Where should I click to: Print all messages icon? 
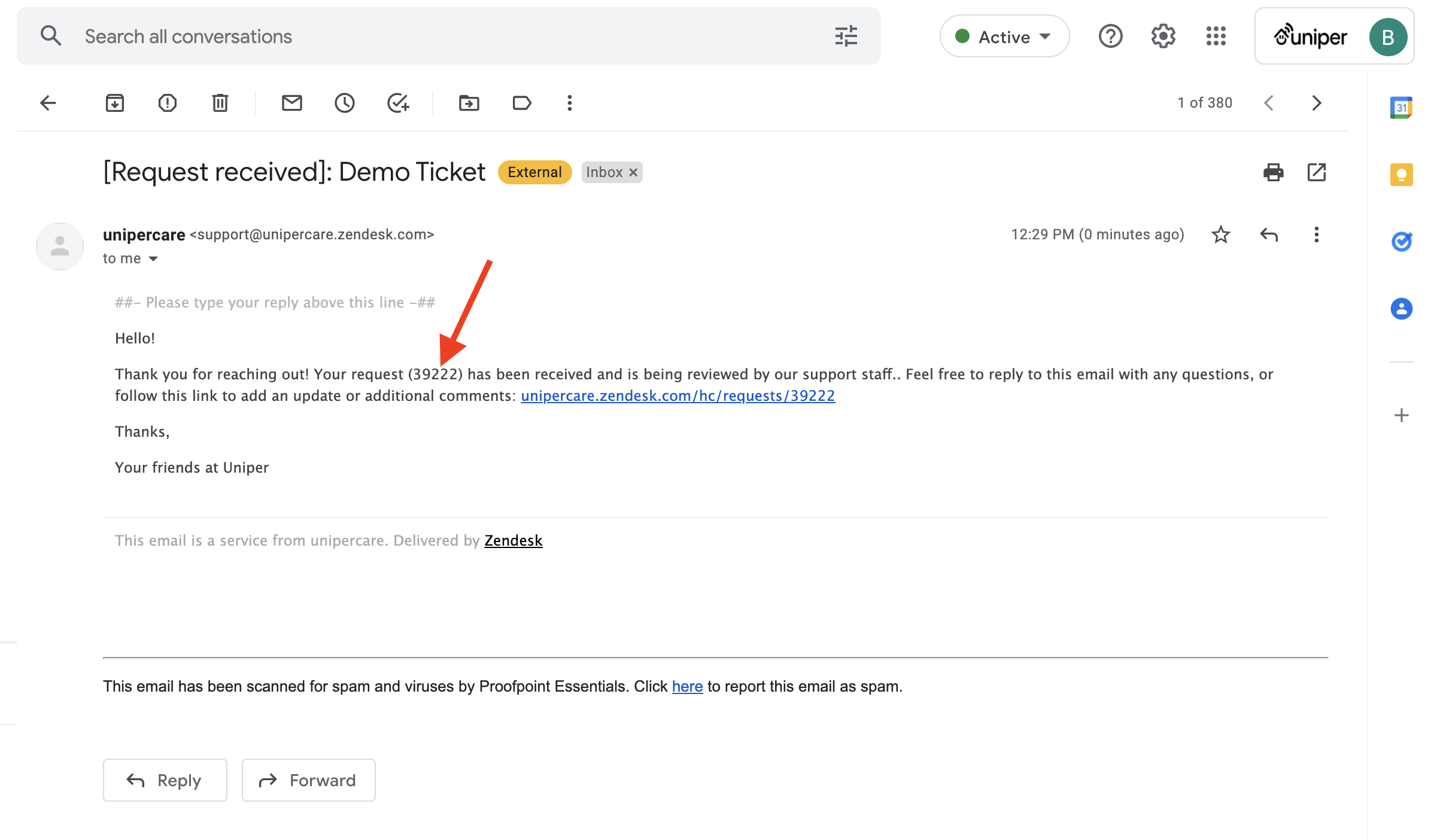click(1273, 172)
